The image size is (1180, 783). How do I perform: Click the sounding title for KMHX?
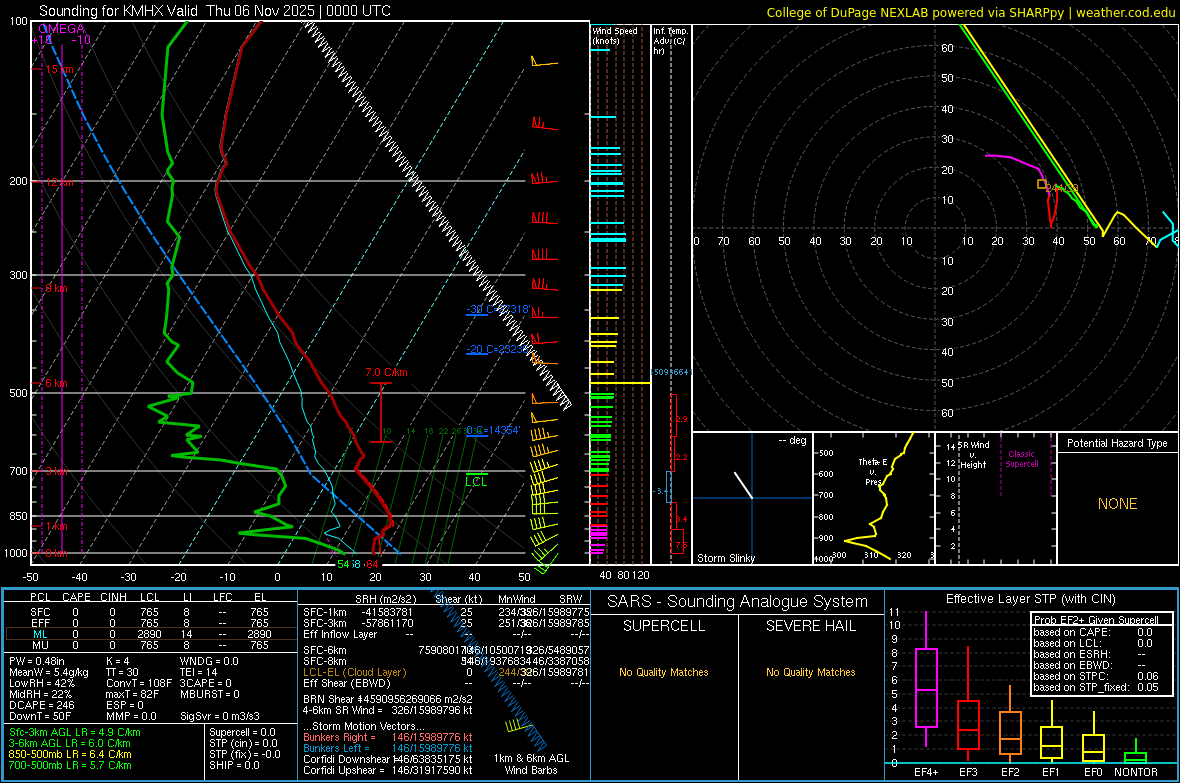[214, 11]
